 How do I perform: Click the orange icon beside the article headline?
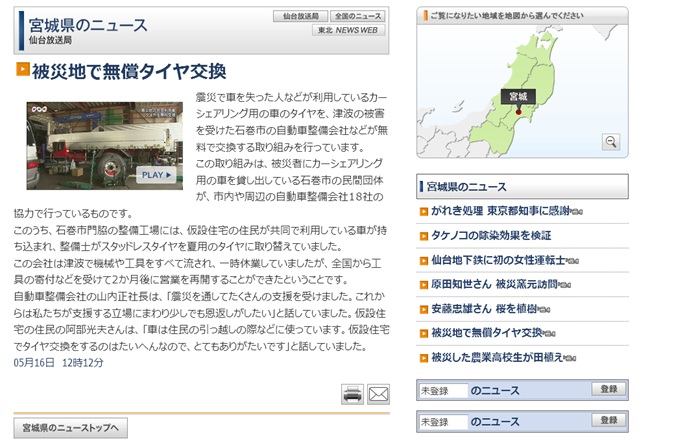point(22,69)
